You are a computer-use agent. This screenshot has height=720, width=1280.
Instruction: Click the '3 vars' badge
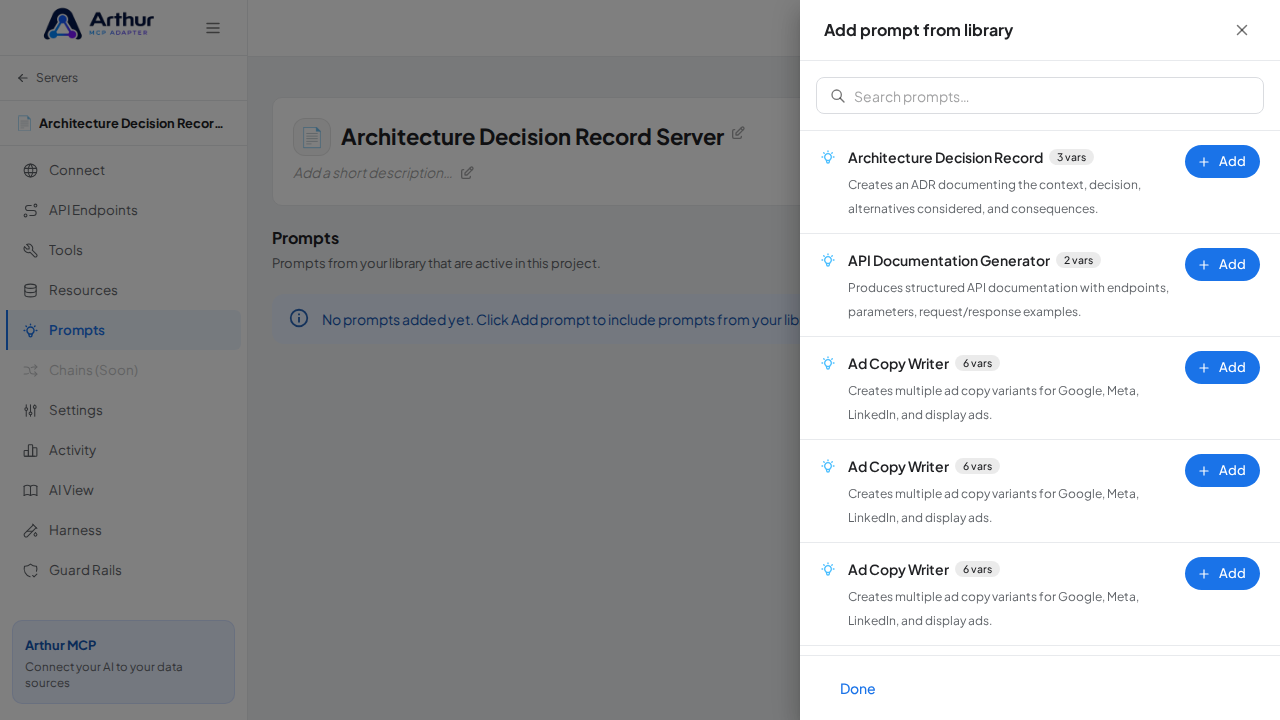(x=1071, y=158)
